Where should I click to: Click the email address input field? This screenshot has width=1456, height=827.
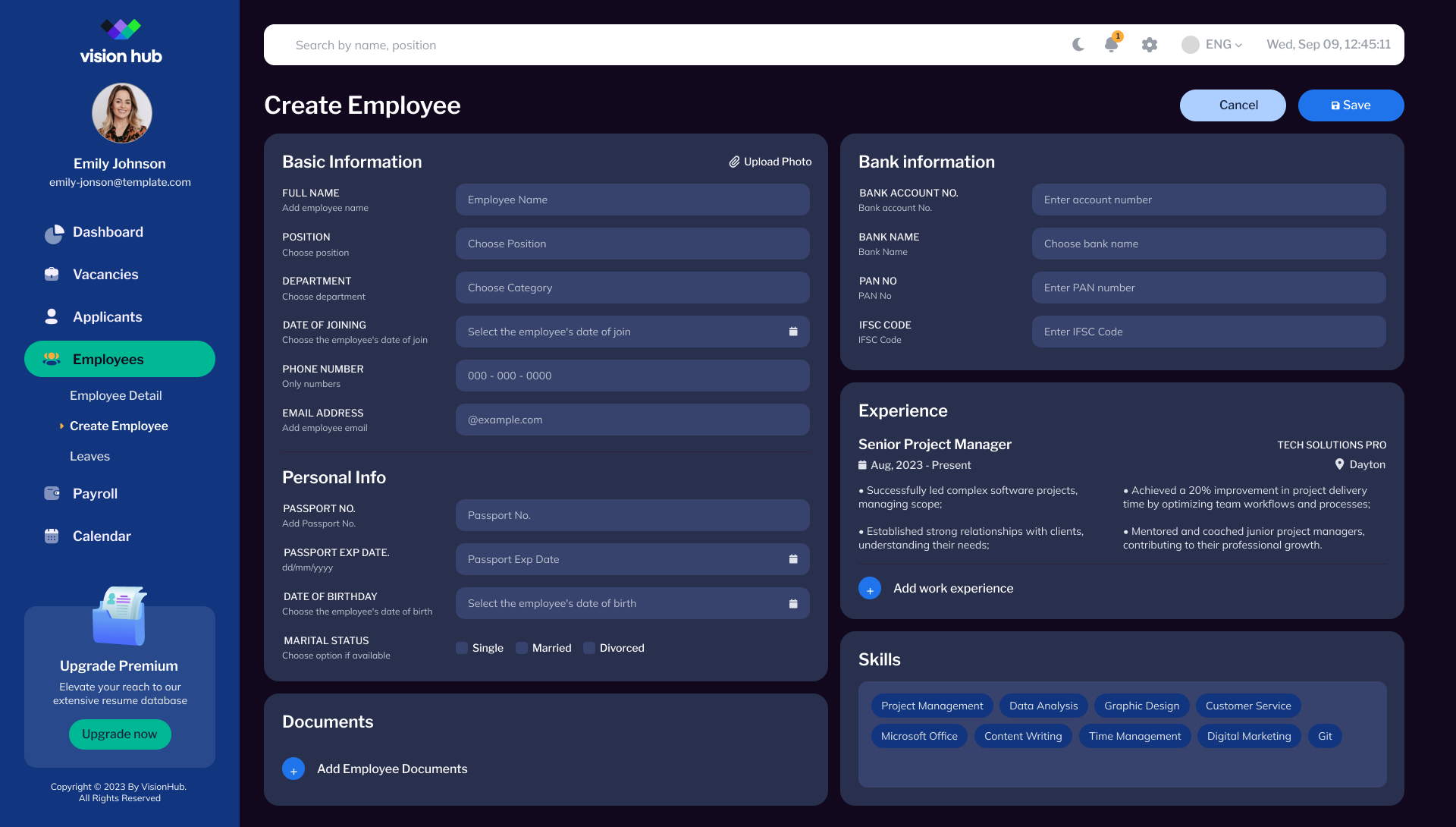pyautogui.click(x=632, y=420)
